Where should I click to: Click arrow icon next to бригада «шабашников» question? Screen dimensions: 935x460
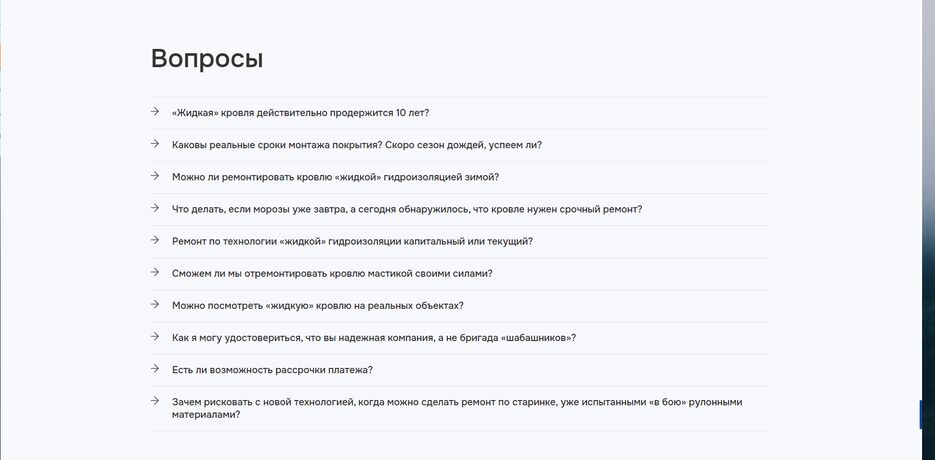(154, 337)
